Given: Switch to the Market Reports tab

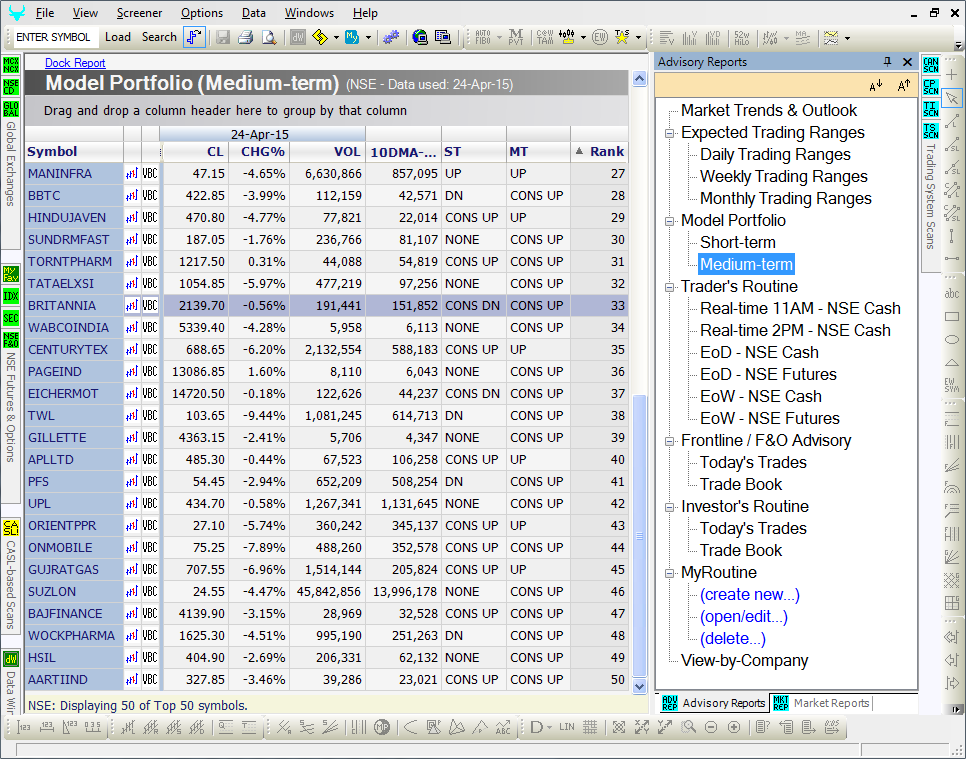Looking at the screenshot, I should click(821, 703).
